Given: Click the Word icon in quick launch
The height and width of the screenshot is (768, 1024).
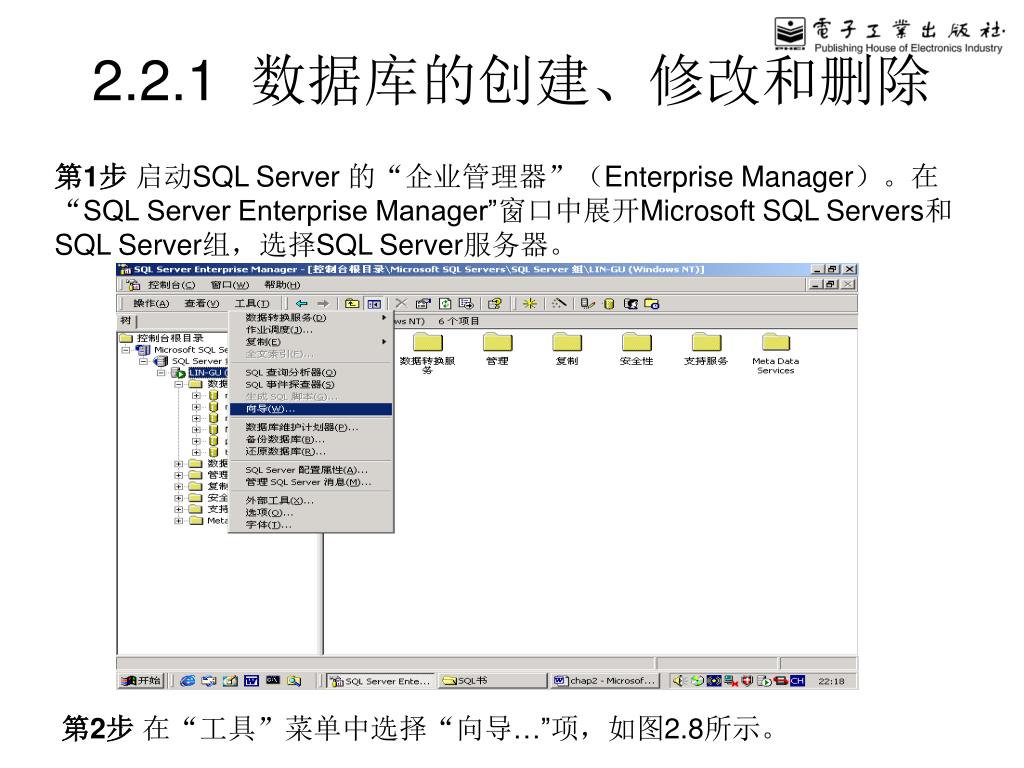Looking at the screenshot, I should [251, 680].
